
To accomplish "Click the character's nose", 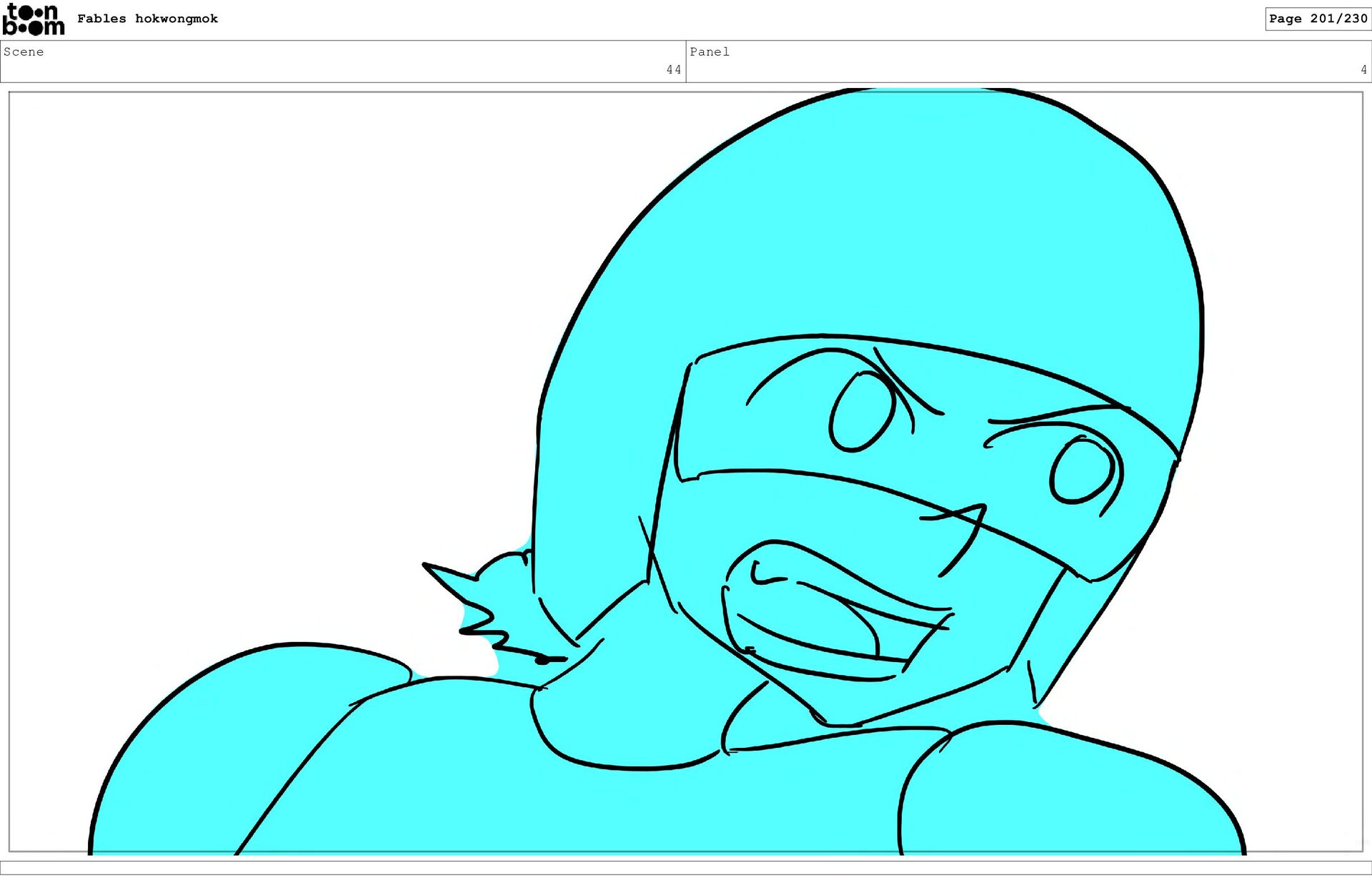I will [x=965, y=533].
